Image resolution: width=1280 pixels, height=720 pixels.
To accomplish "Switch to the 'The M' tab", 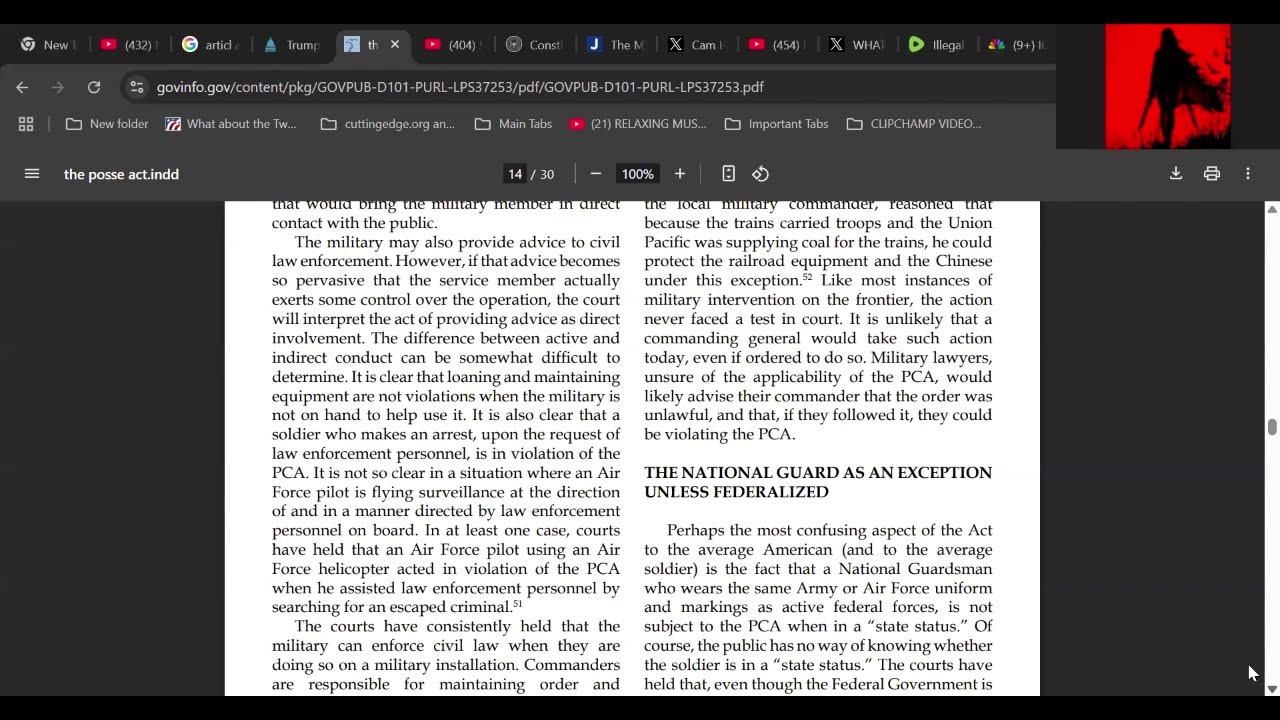I will (615, 45).
